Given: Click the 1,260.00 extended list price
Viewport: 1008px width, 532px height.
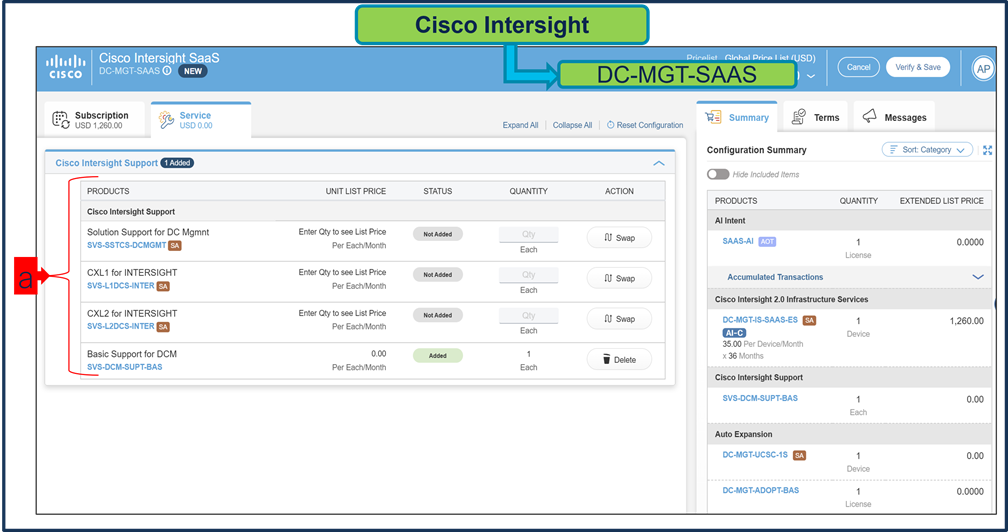Looking at the screenshot, I should coord(966,321).
